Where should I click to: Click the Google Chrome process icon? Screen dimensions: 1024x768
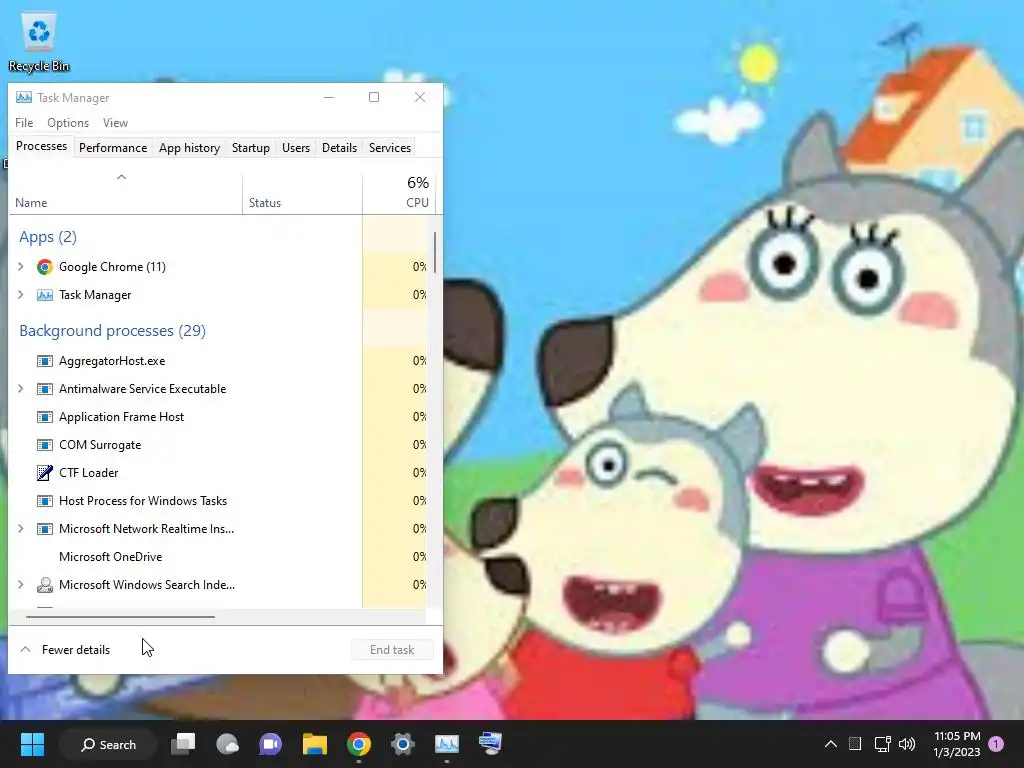(x=44, y=266)
